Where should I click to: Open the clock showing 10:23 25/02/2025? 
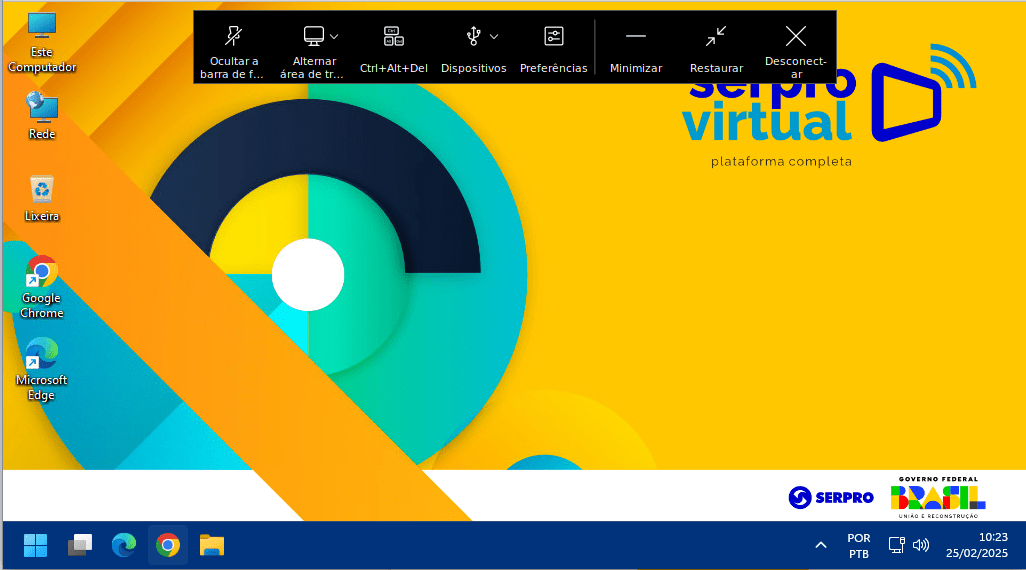tap(976, 545)
